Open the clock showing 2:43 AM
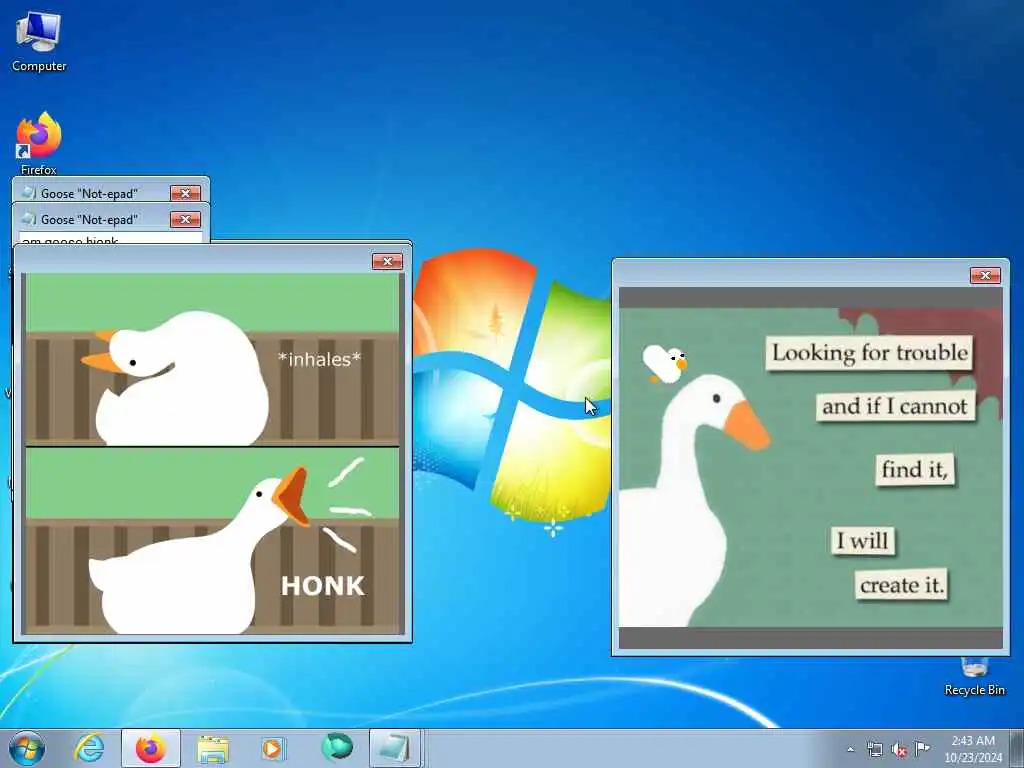Screen dimensions: 1024x768 973,749
